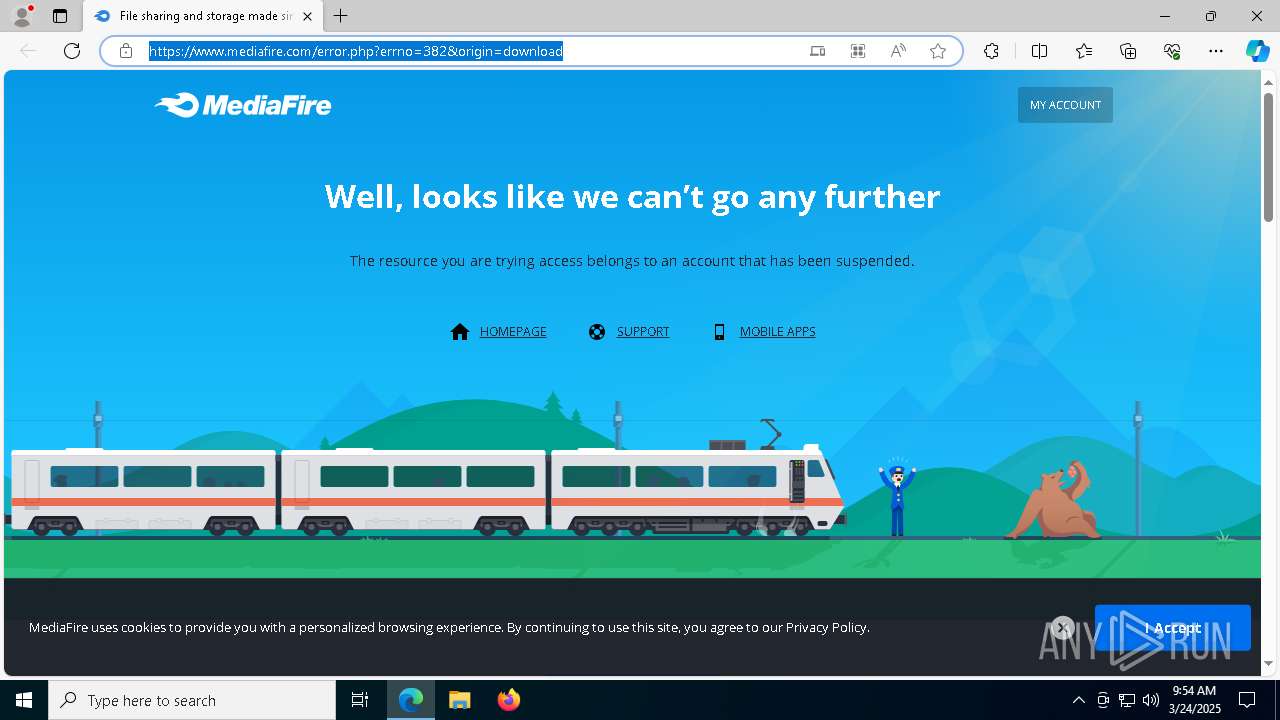The height and width of the screenshot is (720, 1280).
Task: Select the File sharing and storage tab
Action: (x=203, y=16)
